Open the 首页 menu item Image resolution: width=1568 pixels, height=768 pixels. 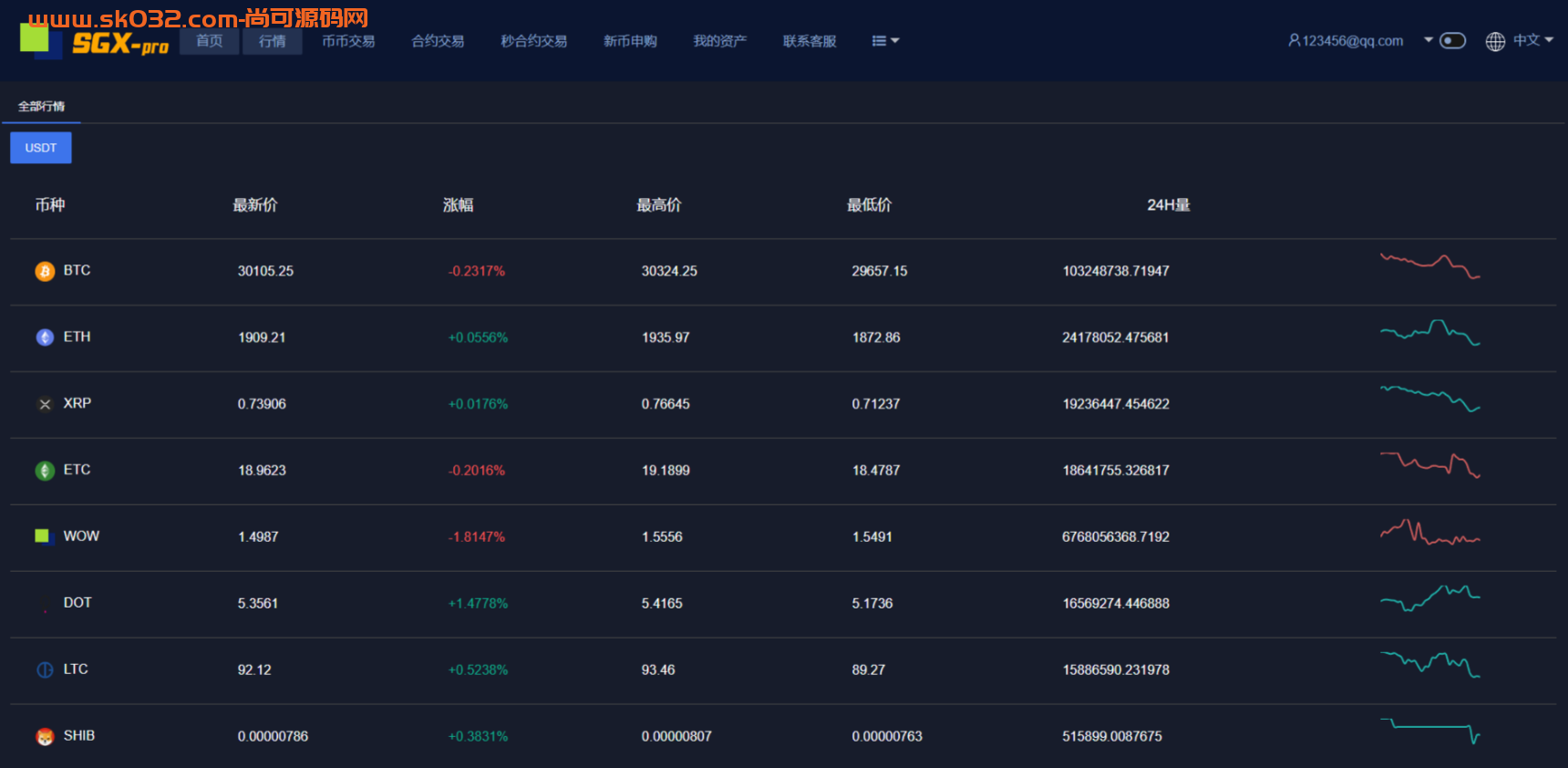pos(209,41)
